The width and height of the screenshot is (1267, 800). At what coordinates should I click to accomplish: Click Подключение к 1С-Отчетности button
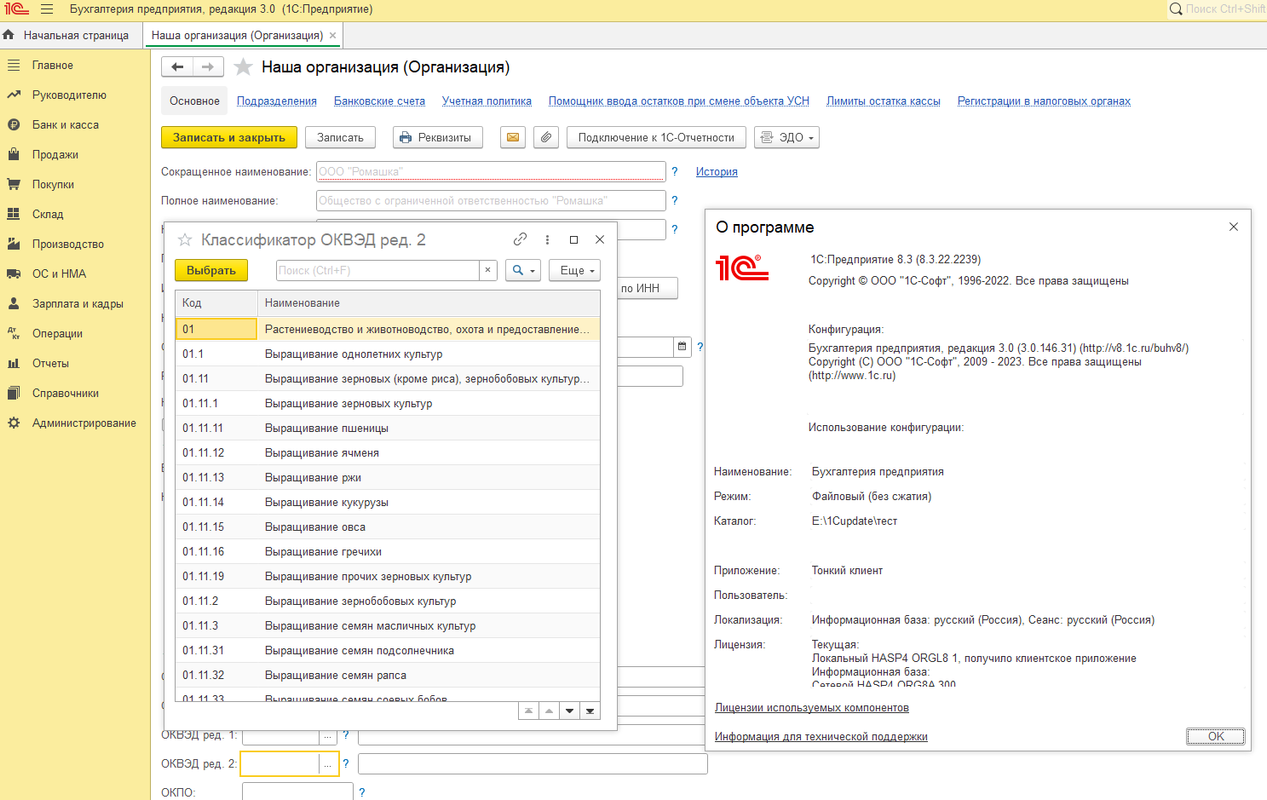click(x=656, y=137)
